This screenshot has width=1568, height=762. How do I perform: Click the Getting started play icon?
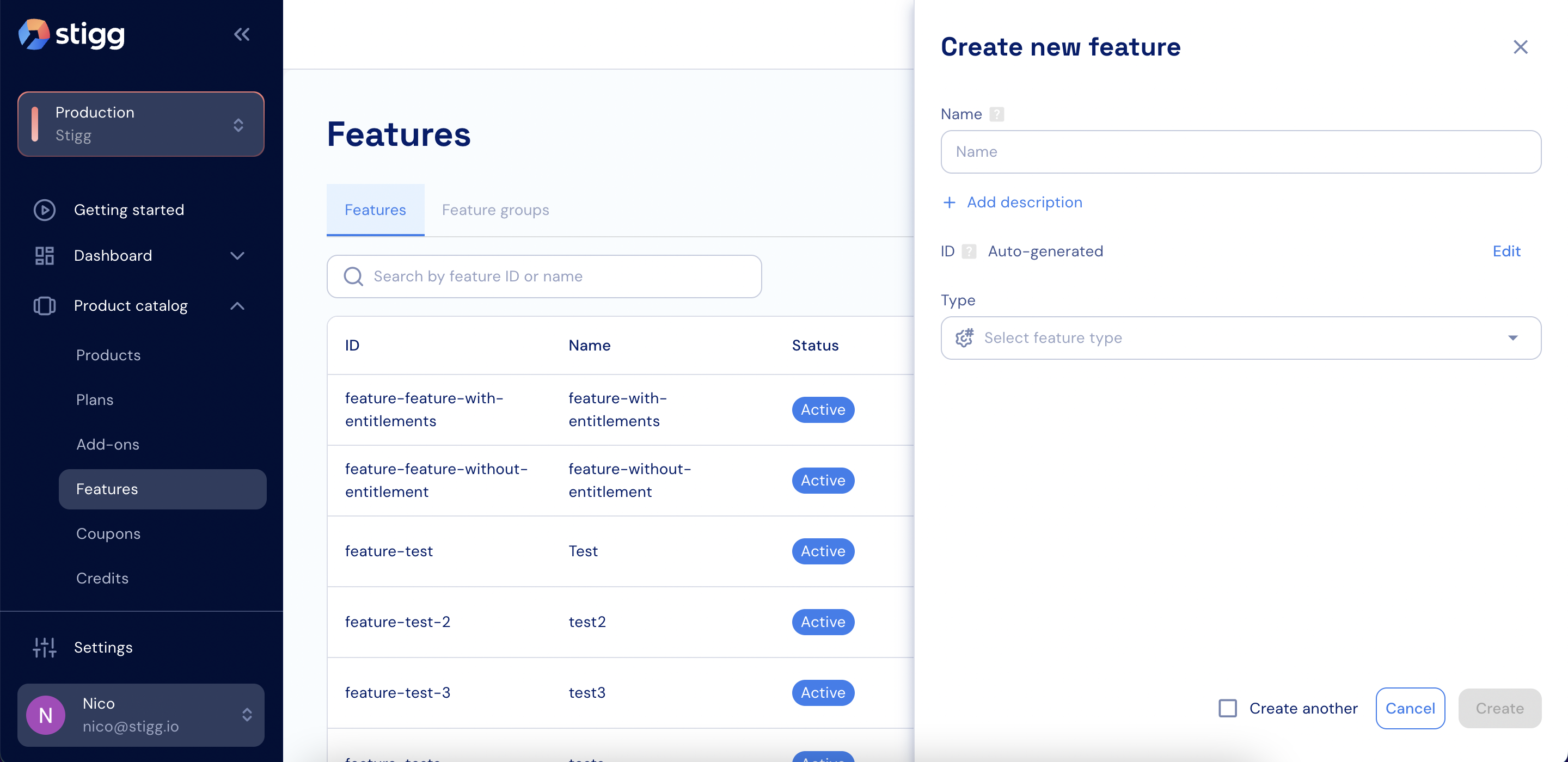click(x=44, y=210)
